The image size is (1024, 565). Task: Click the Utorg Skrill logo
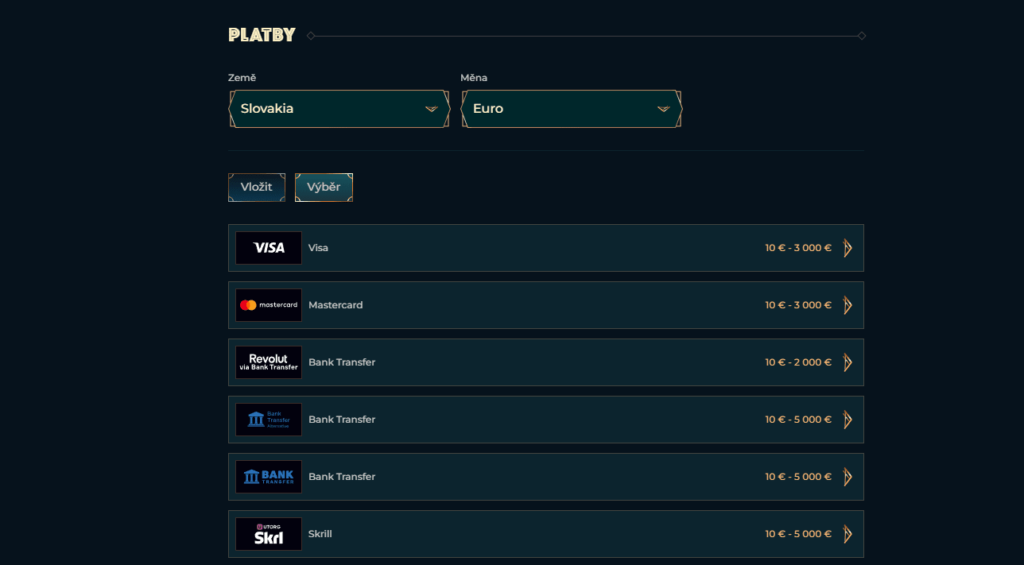(x=268, y=534)
